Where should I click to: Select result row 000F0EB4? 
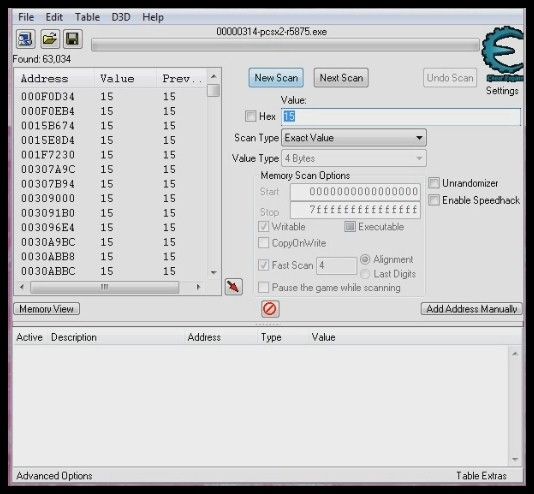tap(111, 111)
